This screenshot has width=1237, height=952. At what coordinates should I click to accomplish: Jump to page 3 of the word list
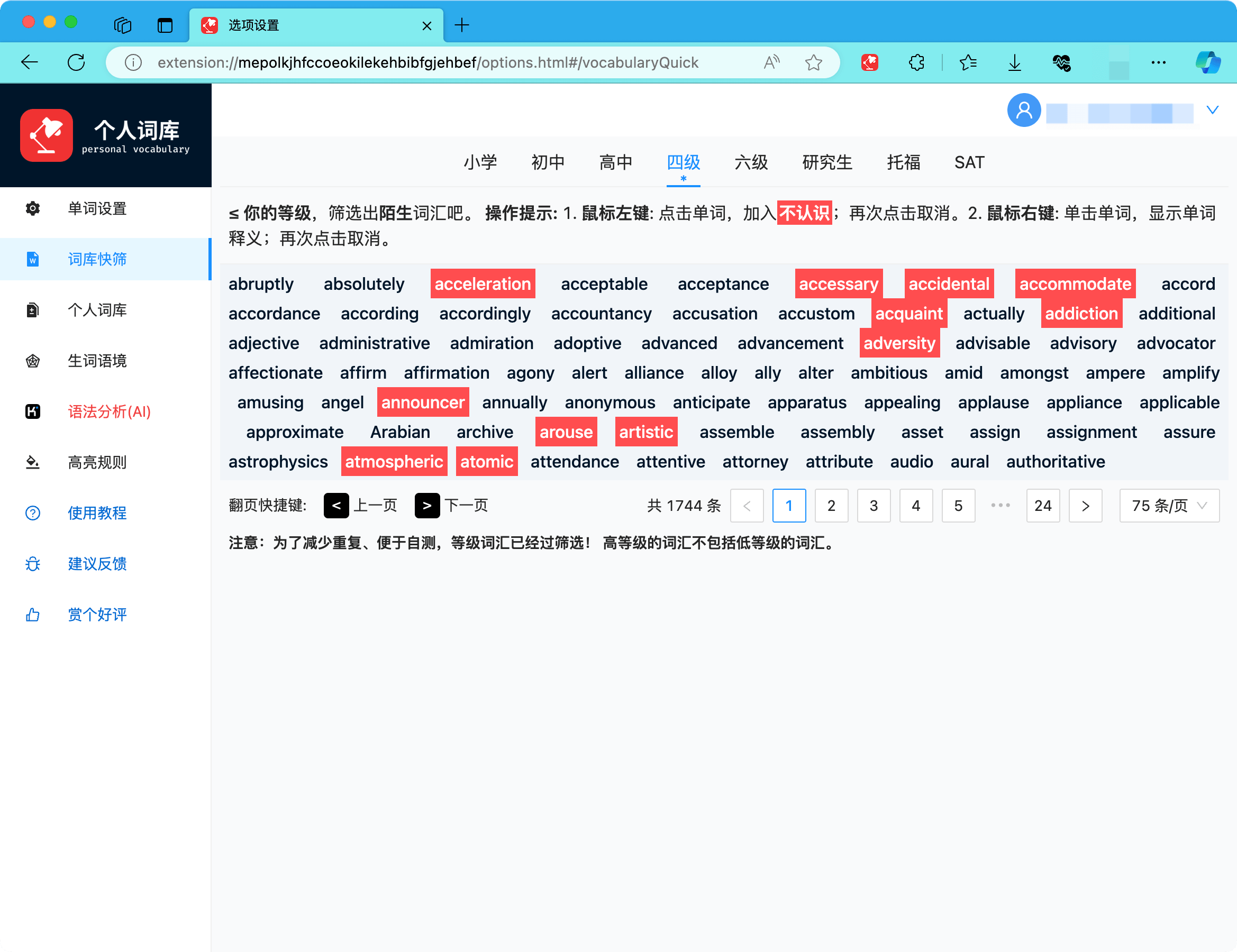874,505
